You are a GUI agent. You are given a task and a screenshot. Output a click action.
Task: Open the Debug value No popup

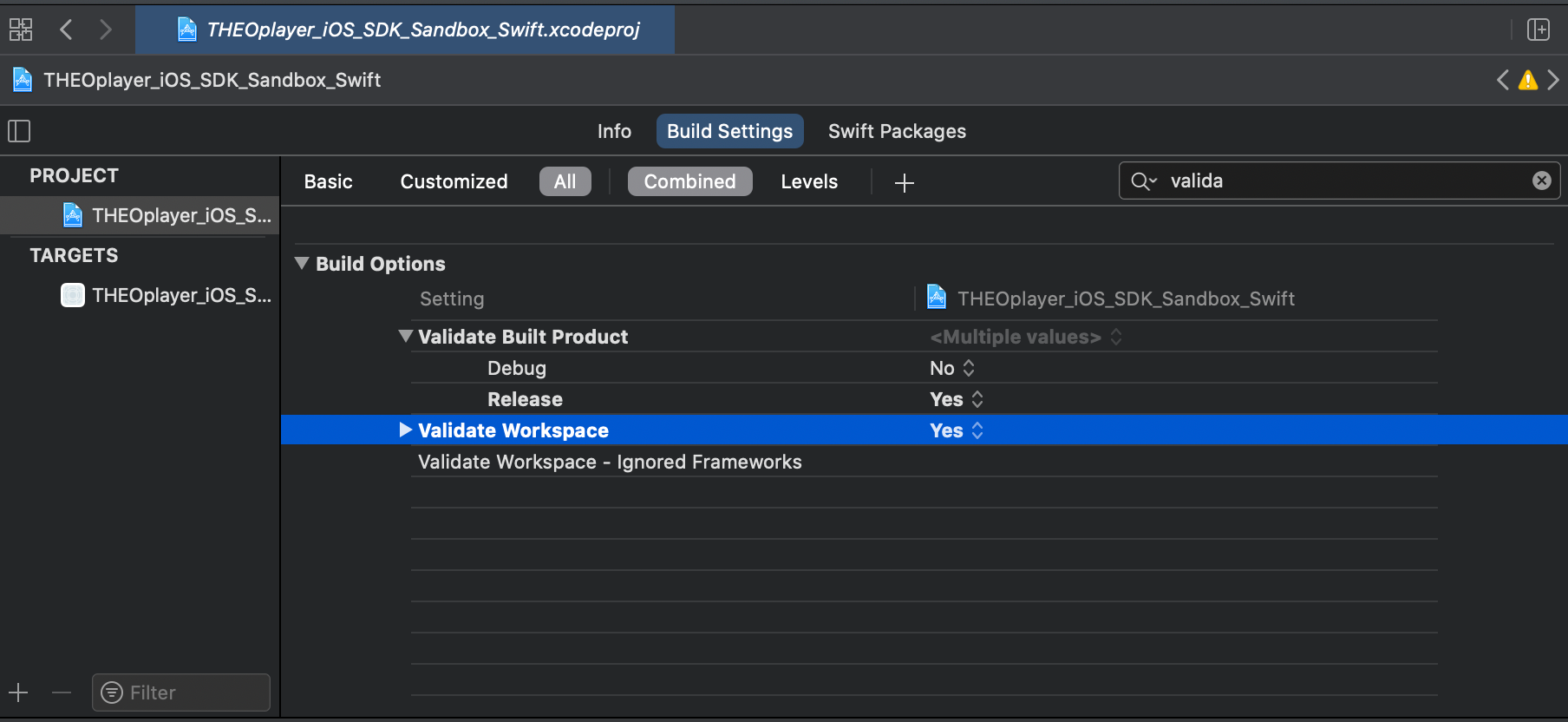pos(952,368)
